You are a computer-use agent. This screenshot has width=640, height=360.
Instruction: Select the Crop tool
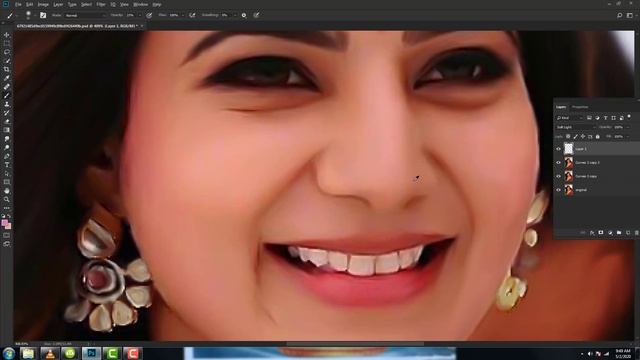tap(7, 69)
